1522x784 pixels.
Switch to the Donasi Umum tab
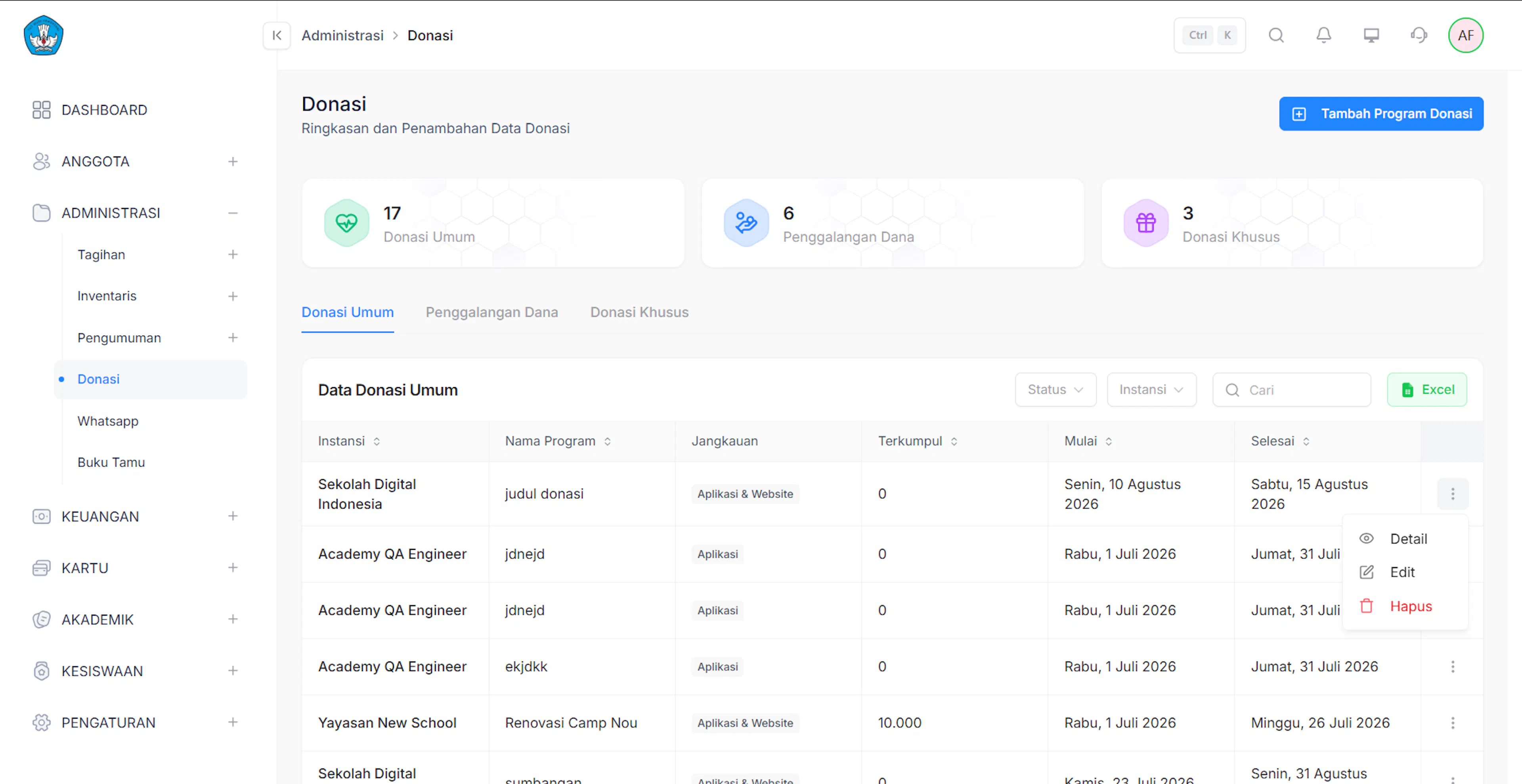tap(348, 312)
